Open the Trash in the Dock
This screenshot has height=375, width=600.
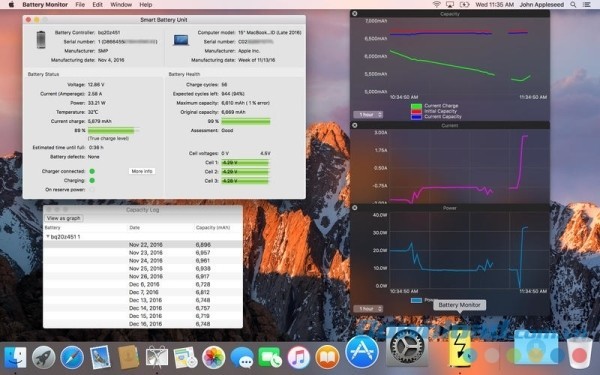tap(579, 353)
